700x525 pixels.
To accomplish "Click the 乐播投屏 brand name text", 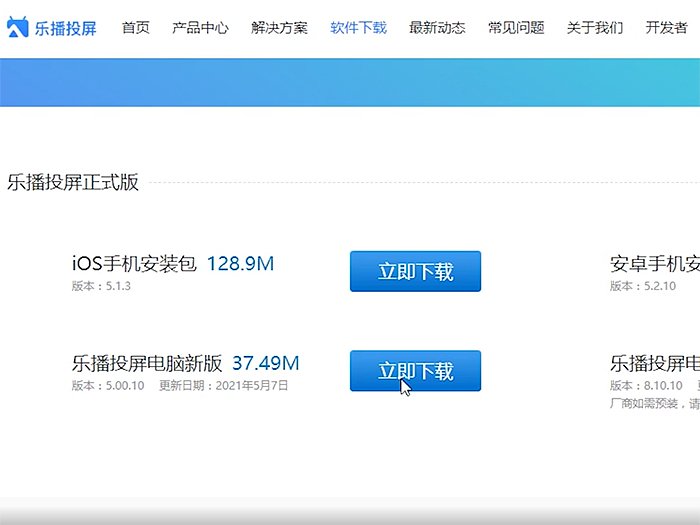I will [x=66, y=28].
